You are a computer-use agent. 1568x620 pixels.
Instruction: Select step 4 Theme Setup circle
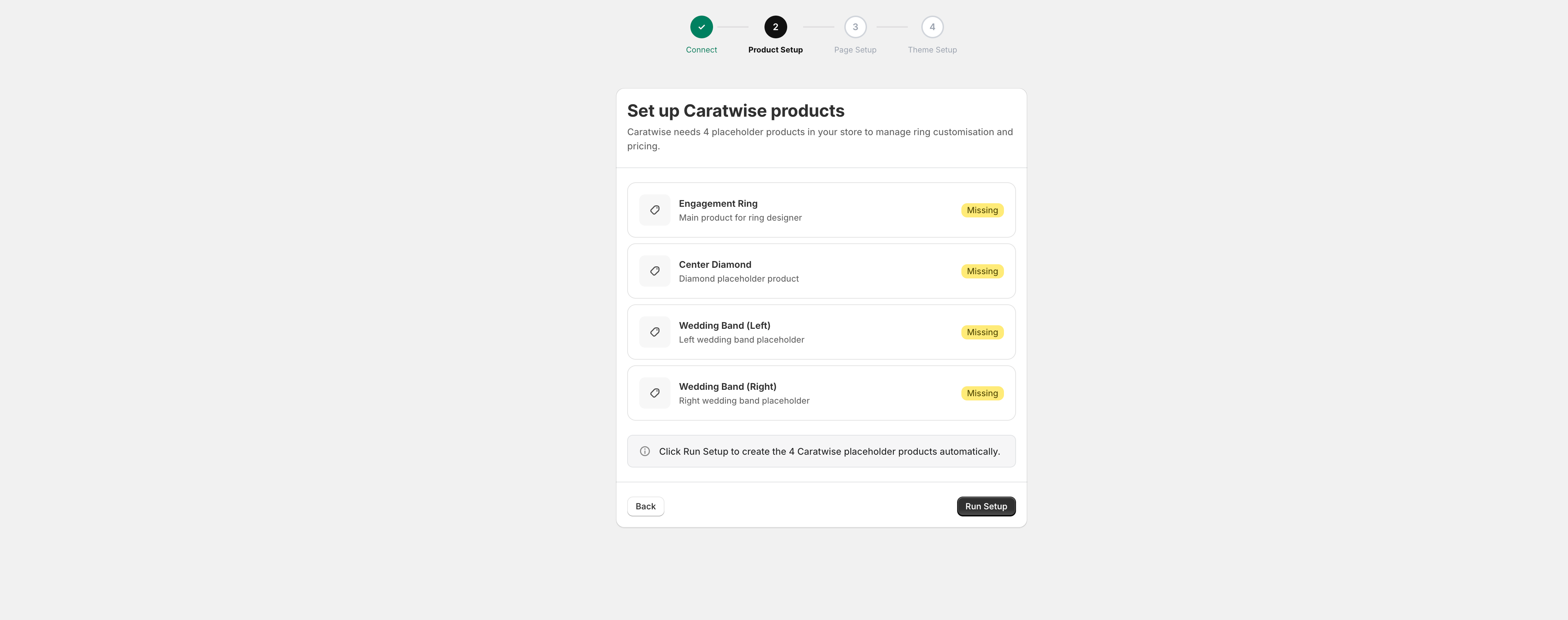coord(932,27)
